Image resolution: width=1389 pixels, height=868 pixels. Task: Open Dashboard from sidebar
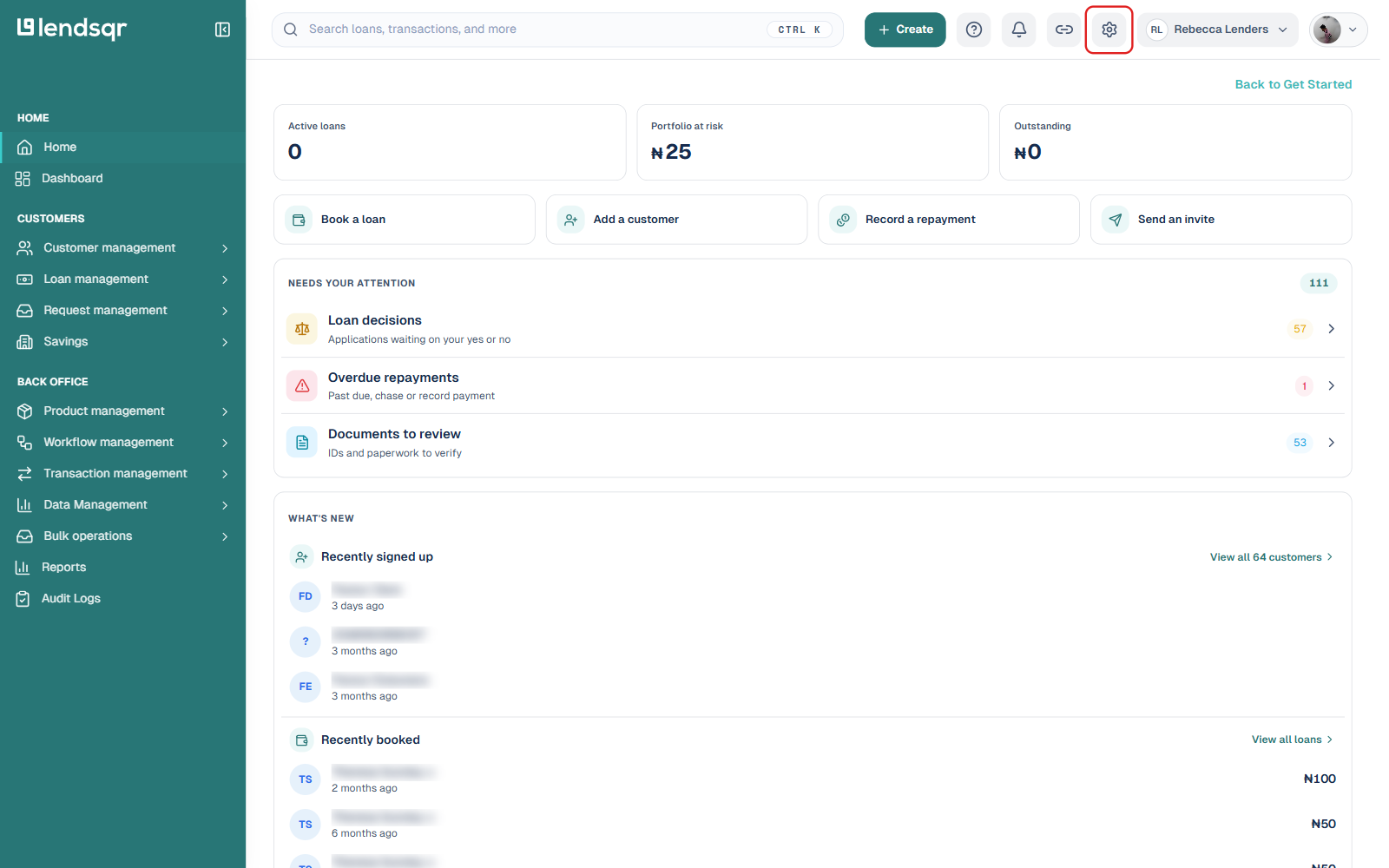[x=123, y=178]
